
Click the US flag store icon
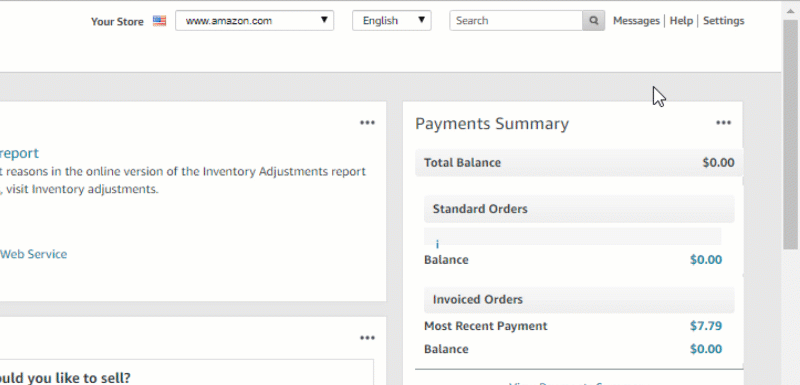(x=159, y=21)
